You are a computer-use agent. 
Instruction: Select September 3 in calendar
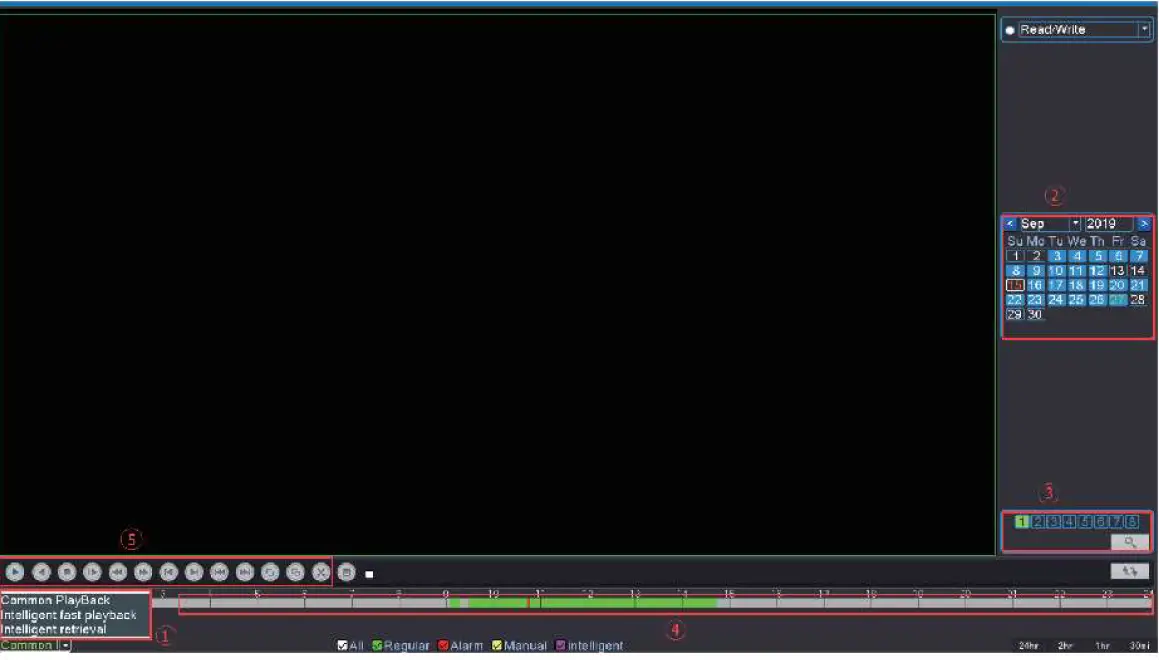[1056, 256]
